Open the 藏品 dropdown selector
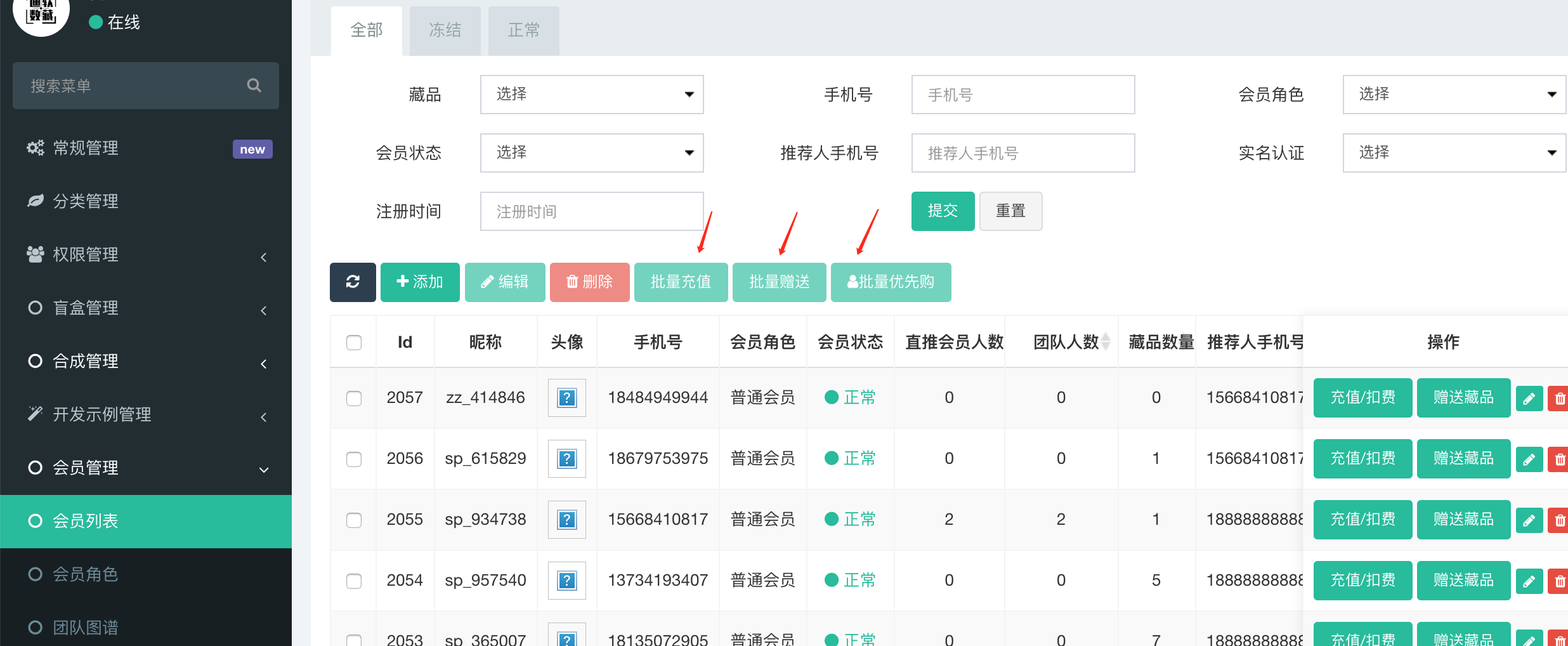Screen dimensions: 1568x646 click(x=591, y=95)
